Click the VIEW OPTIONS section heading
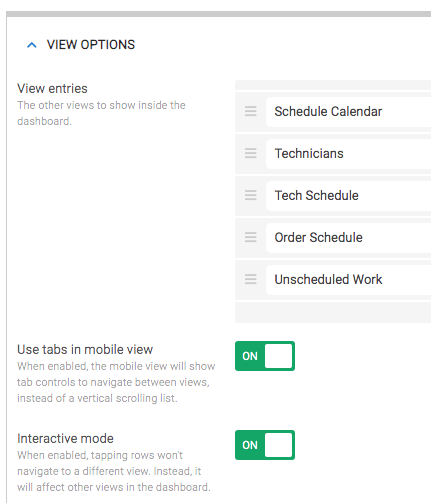The image size is (431, 503). (x=91, y=45)
